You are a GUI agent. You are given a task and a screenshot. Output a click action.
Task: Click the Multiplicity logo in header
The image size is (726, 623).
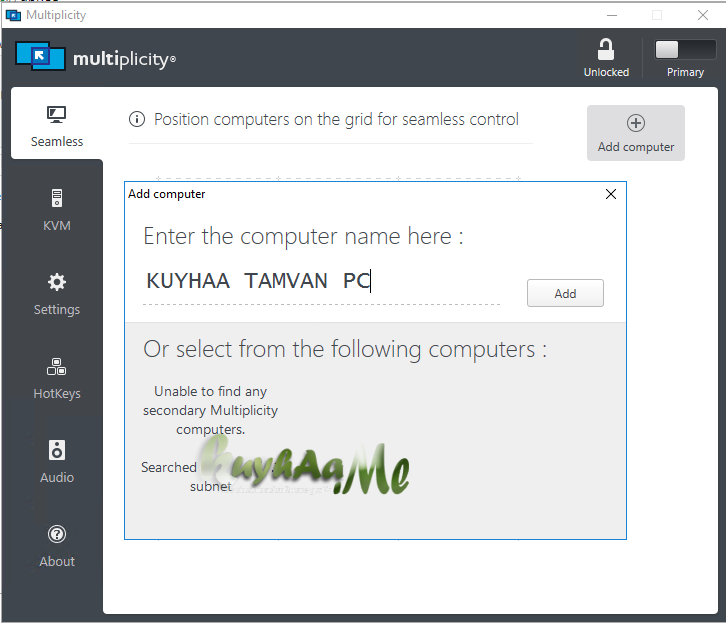[95, 57]
